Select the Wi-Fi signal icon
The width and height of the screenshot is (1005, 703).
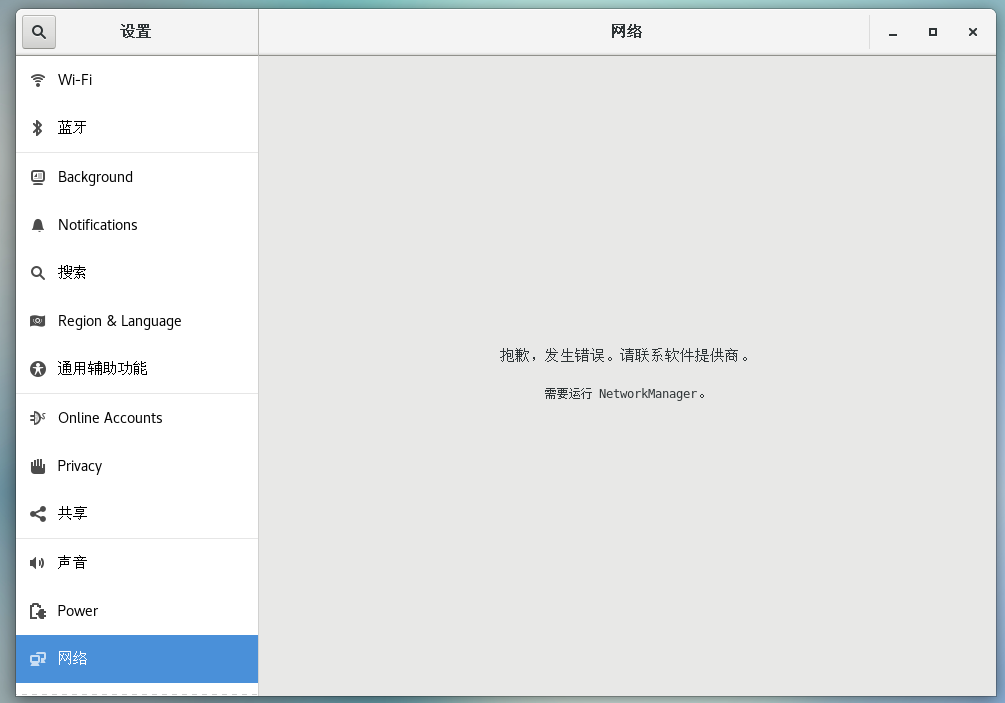click(38, 80)
